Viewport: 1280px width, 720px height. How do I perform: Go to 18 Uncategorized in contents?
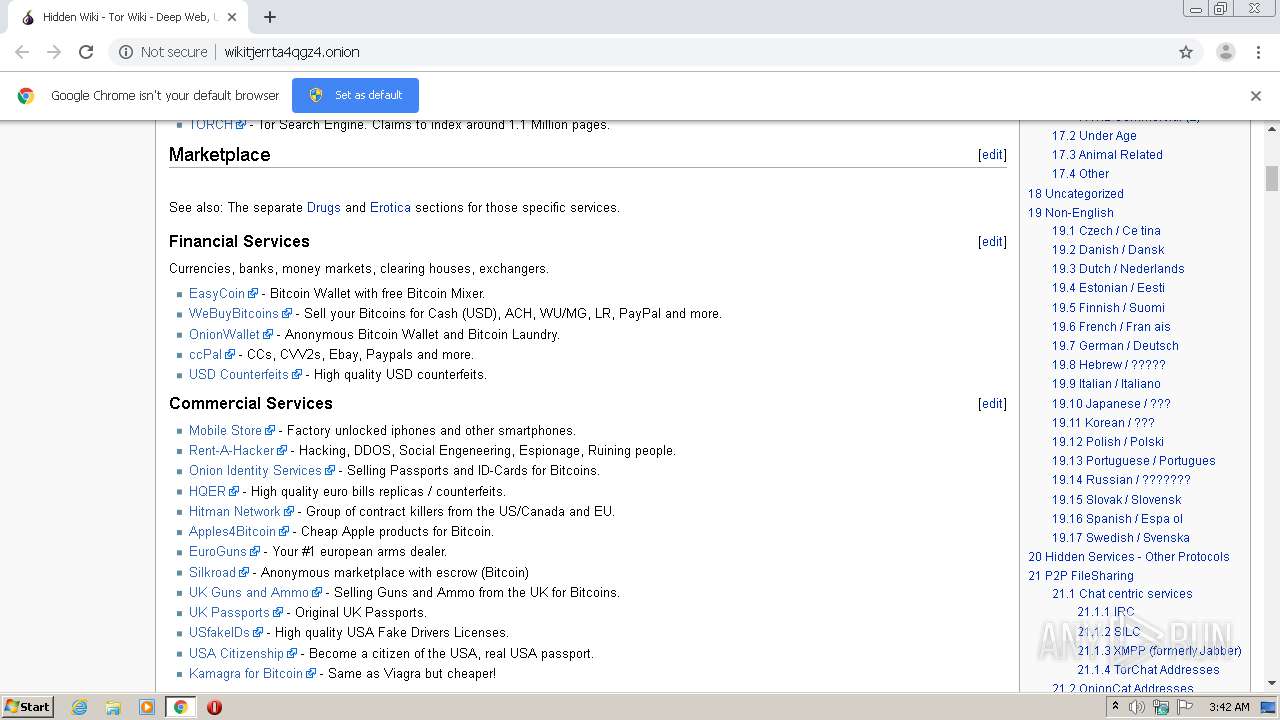(x=1075, y=194)
